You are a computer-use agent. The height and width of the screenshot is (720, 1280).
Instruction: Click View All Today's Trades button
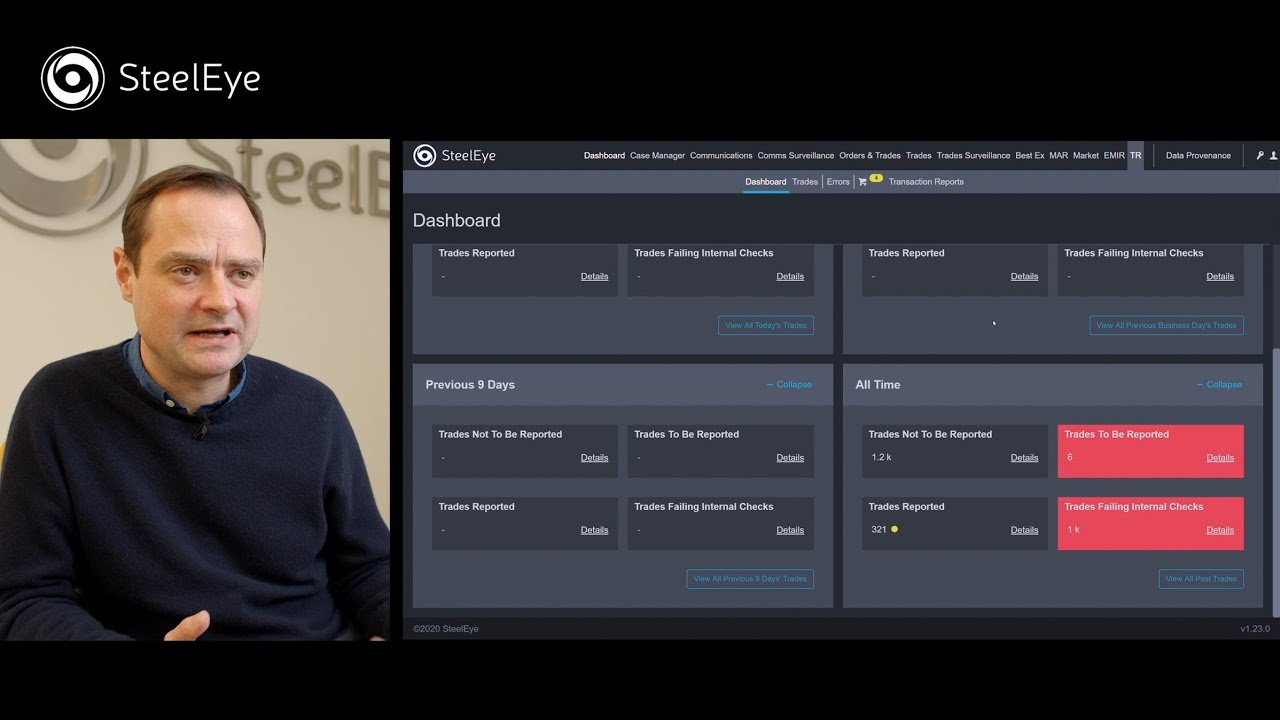pyautogui.click(x=766, y=325)
